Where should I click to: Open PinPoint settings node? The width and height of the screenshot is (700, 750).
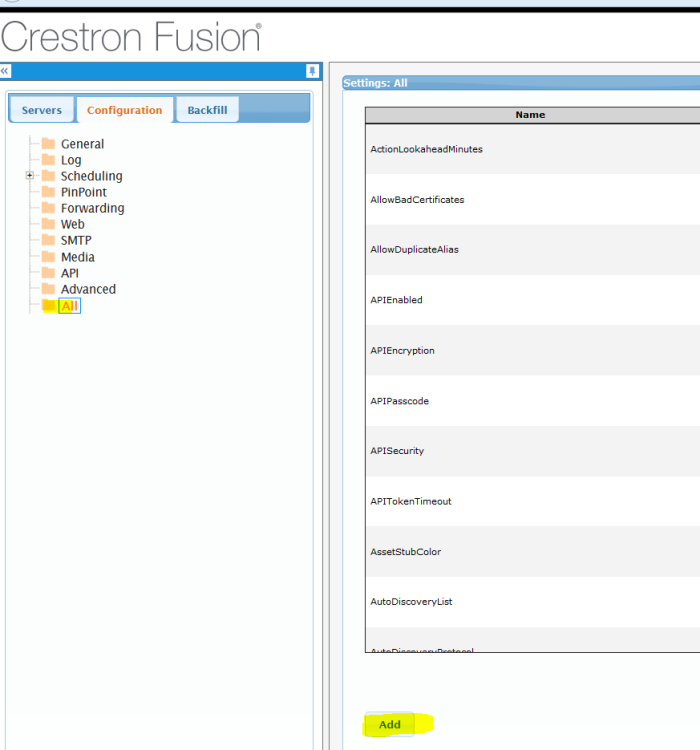click(x=84, y=192)
